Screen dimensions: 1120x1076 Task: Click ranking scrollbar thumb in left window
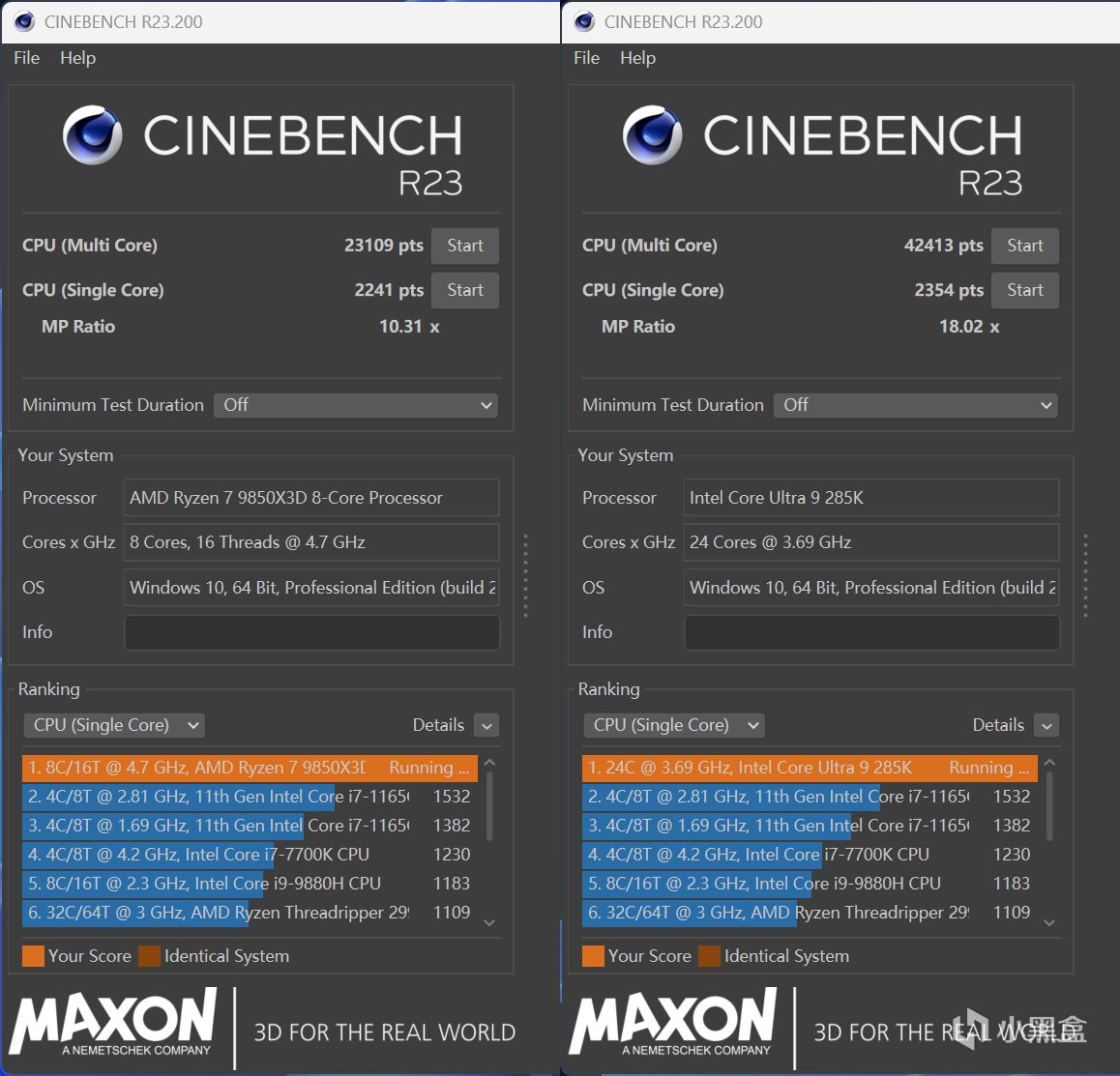pyautogui.click(x=489, y=805)
